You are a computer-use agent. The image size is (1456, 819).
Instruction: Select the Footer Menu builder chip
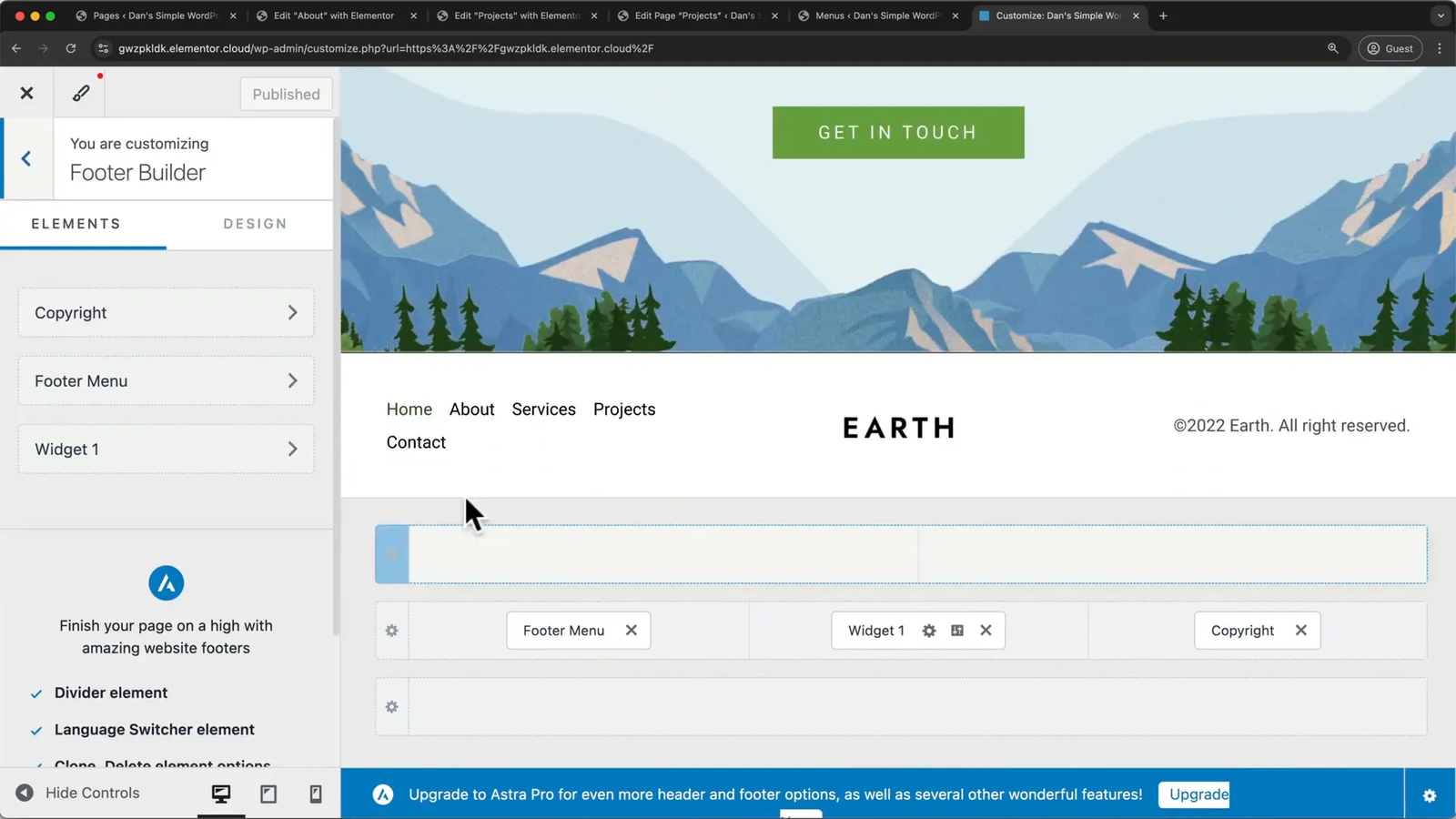pos(563,631)
